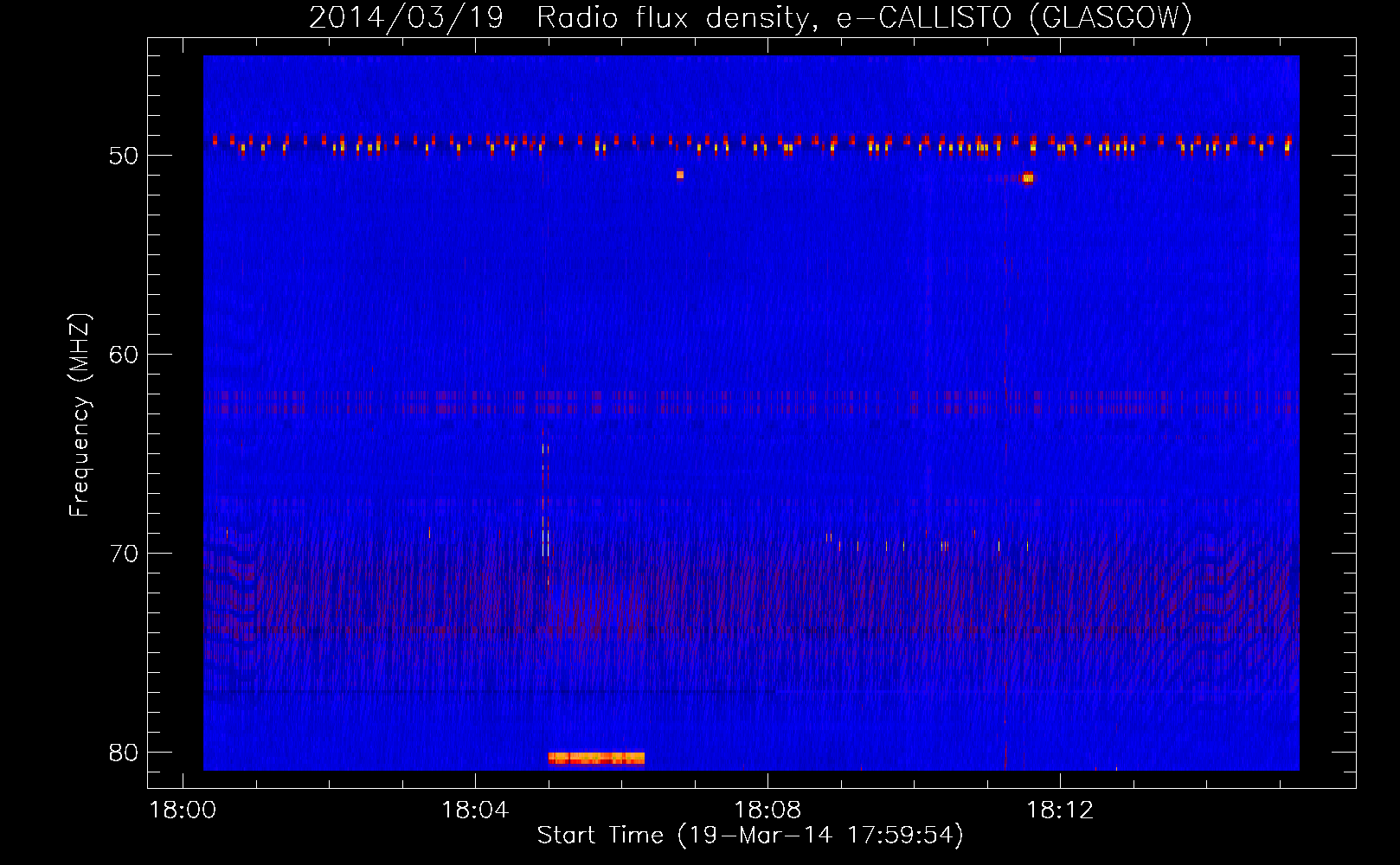Click the 18:12 time tick label
Viewport: 1400px width, 865px height.
[1060, 811]
